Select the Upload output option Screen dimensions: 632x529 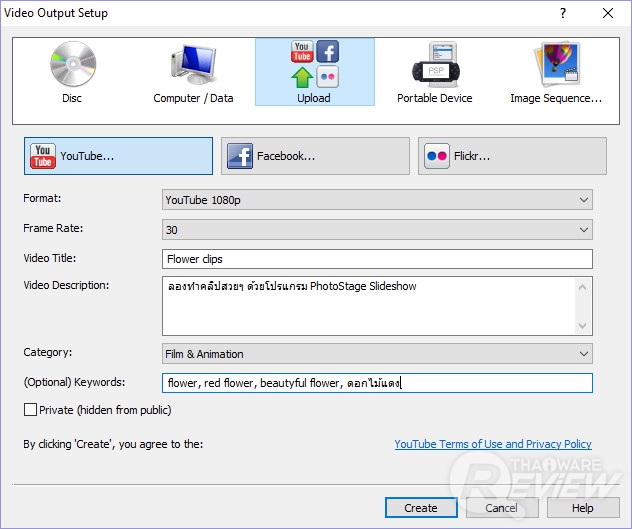point(314,72)
